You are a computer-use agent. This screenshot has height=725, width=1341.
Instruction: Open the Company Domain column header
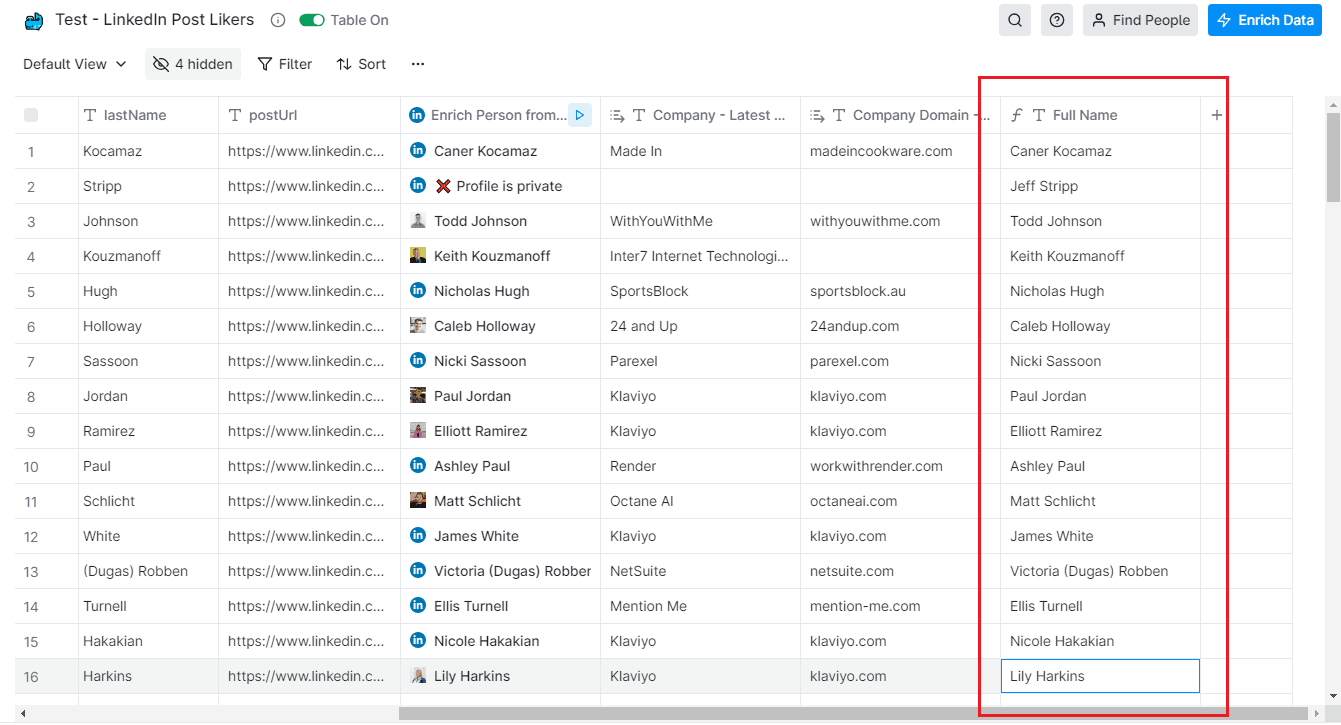[x=900, y=115]
